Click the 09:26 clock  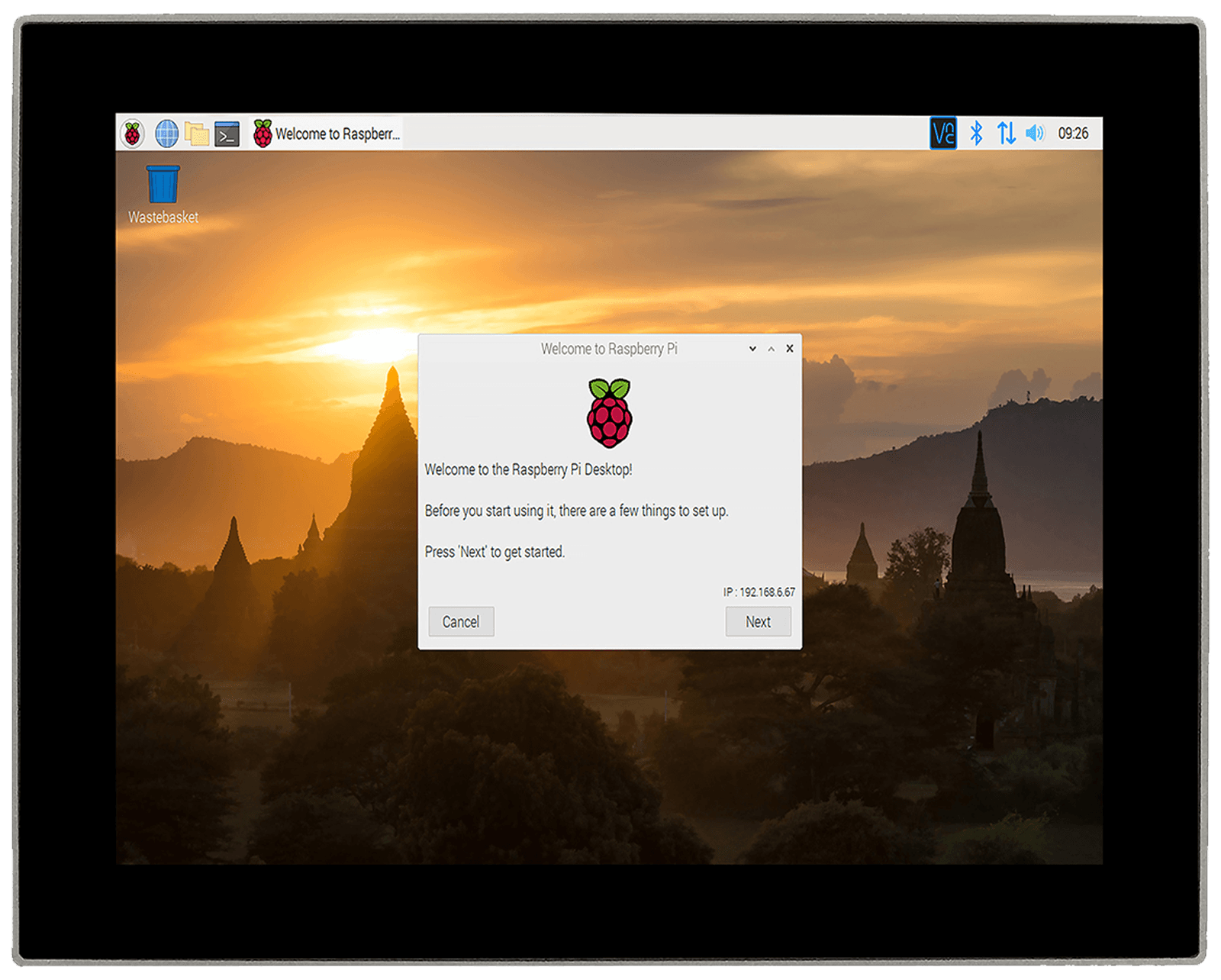[x=1073, y=133]
